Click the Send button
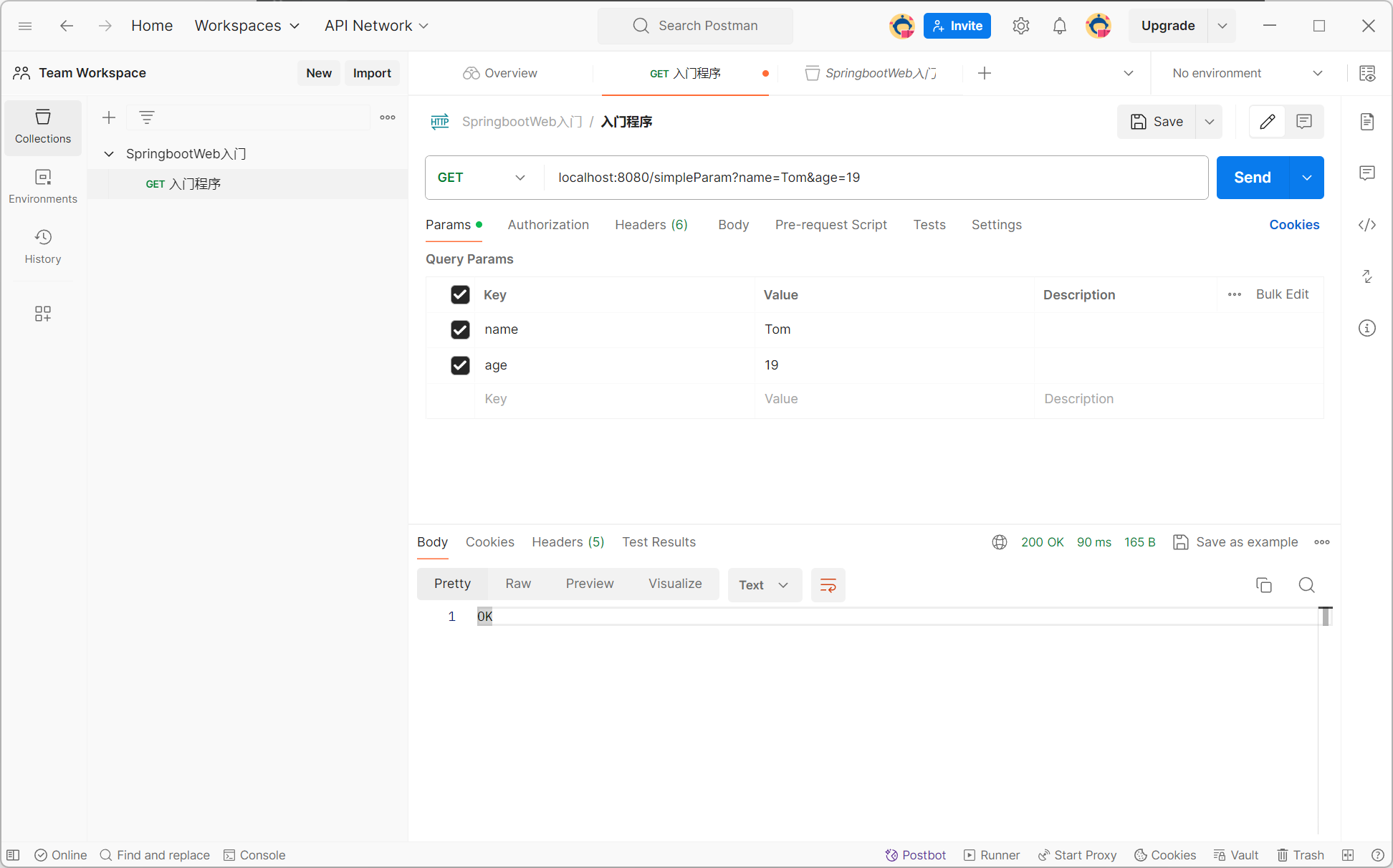1393x868 pixels. click(x=1253, y=178)
